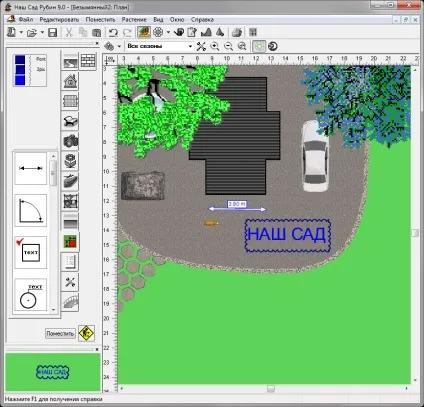Select the zoom in magnifier tool
This screenshot has width=424, height=407.
pos(215,46)
